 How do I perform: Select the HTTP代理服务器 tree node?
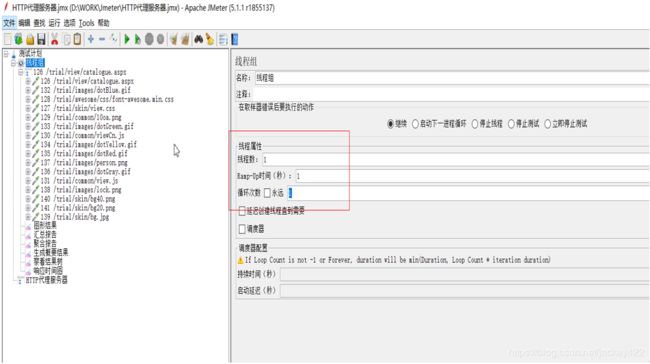coord(46,280)
